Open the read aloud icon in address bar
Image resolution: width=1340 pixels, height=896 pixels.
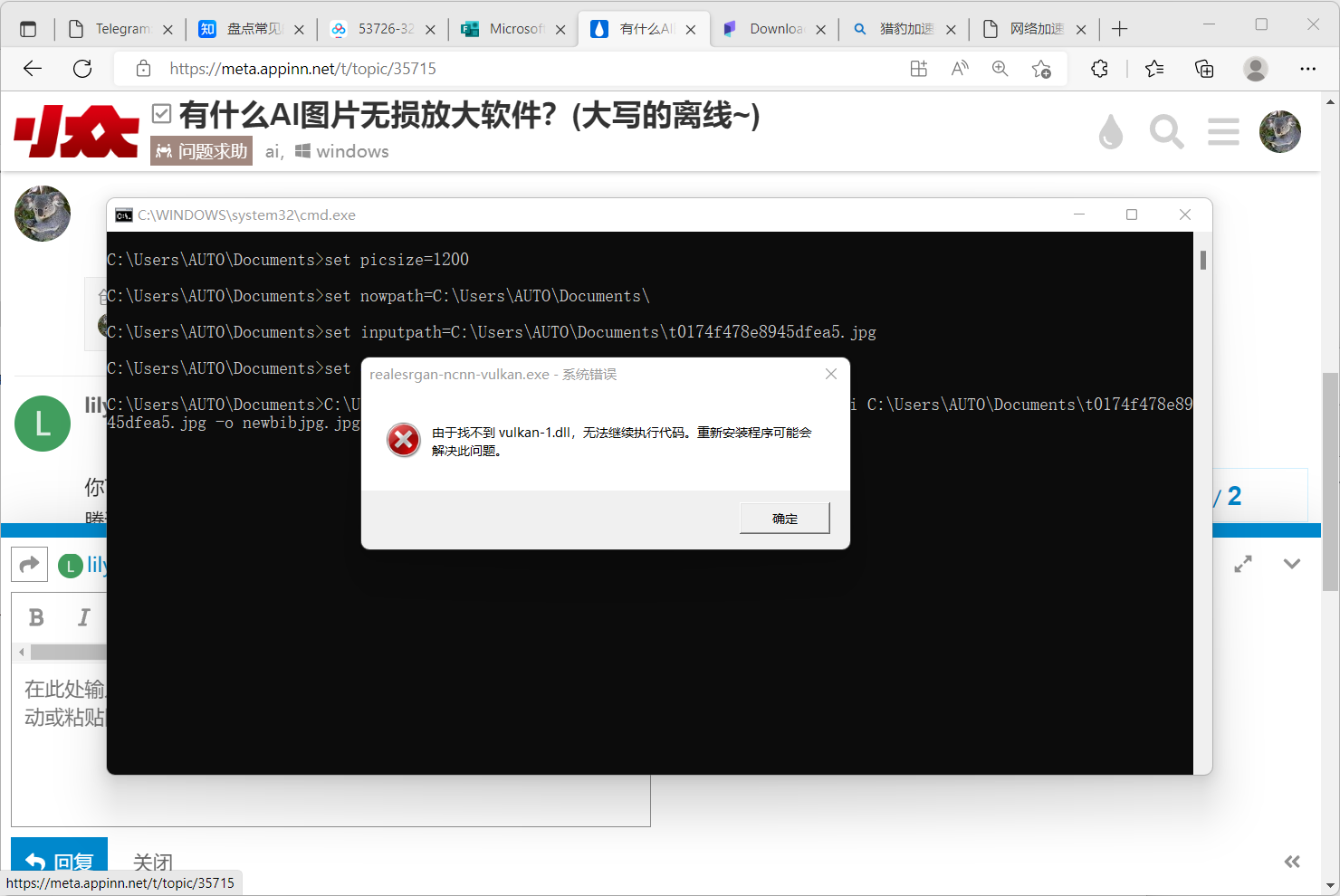coord(960,69)
